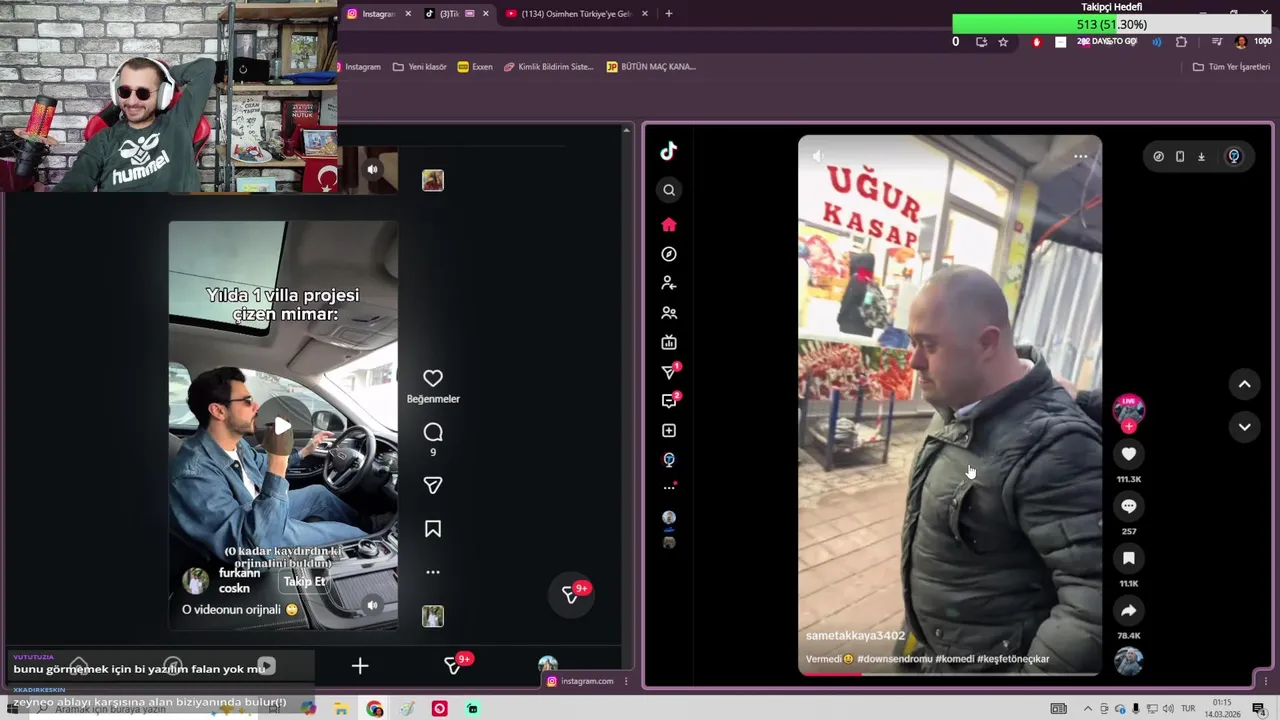
Task: Open TikTok upload plus icon
Action: pyautogui.click(x=669, y=431)
